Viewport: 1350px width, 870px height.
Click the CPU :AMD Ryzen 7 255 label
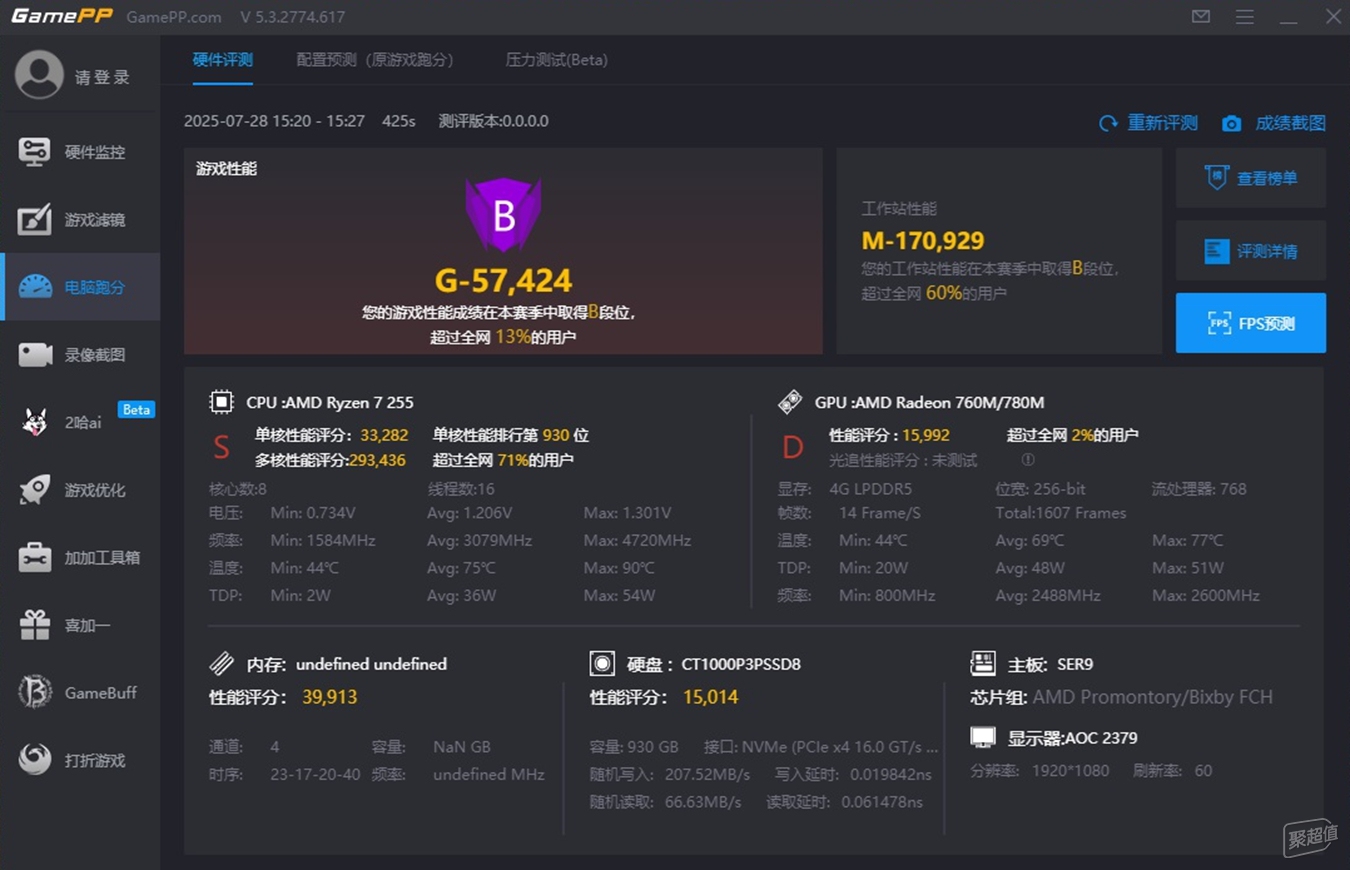tap(330, 402)
